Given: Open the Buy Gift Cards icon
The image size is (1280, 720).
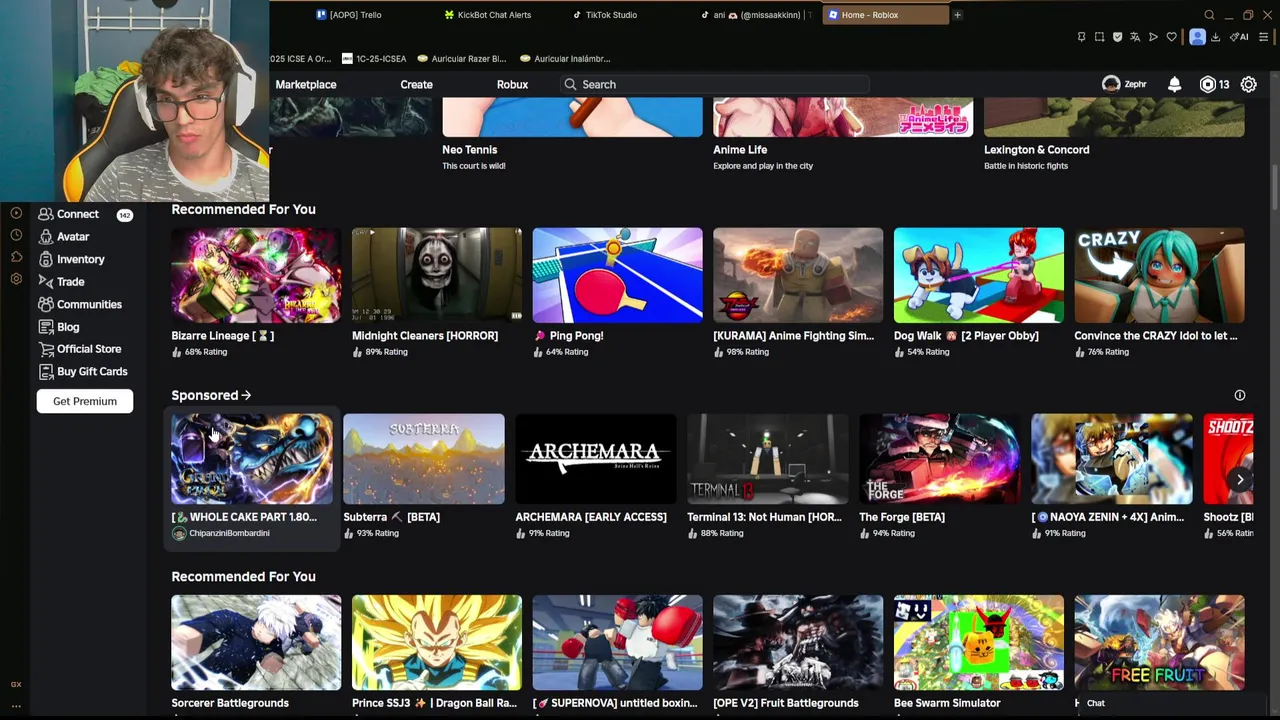Looking at the screenshot, I should (x=46, y=371).
